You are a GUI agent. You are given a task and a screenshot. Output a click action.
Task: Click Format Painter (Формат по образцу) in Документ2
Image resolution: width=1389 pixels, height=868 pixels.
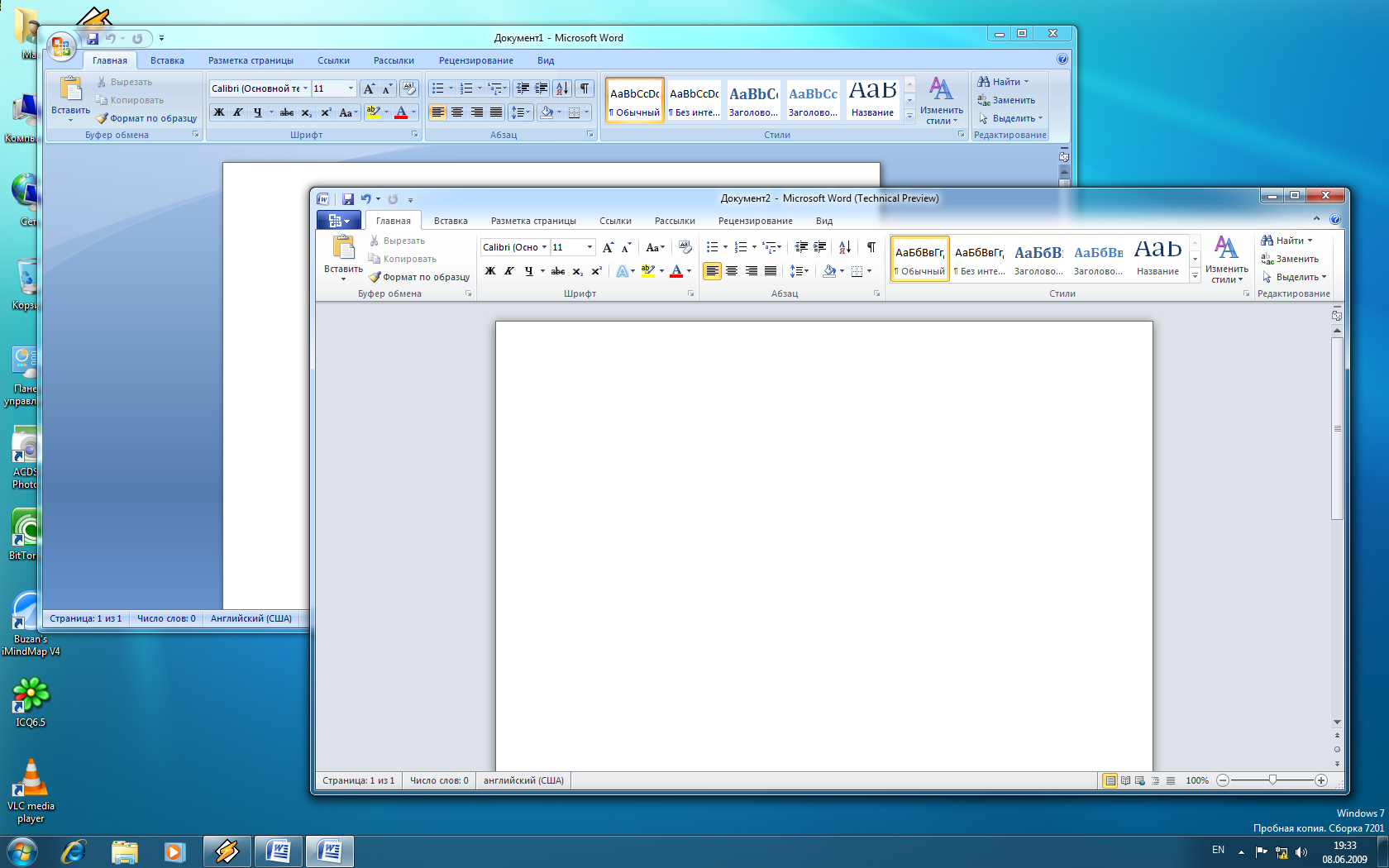(419, 277)
